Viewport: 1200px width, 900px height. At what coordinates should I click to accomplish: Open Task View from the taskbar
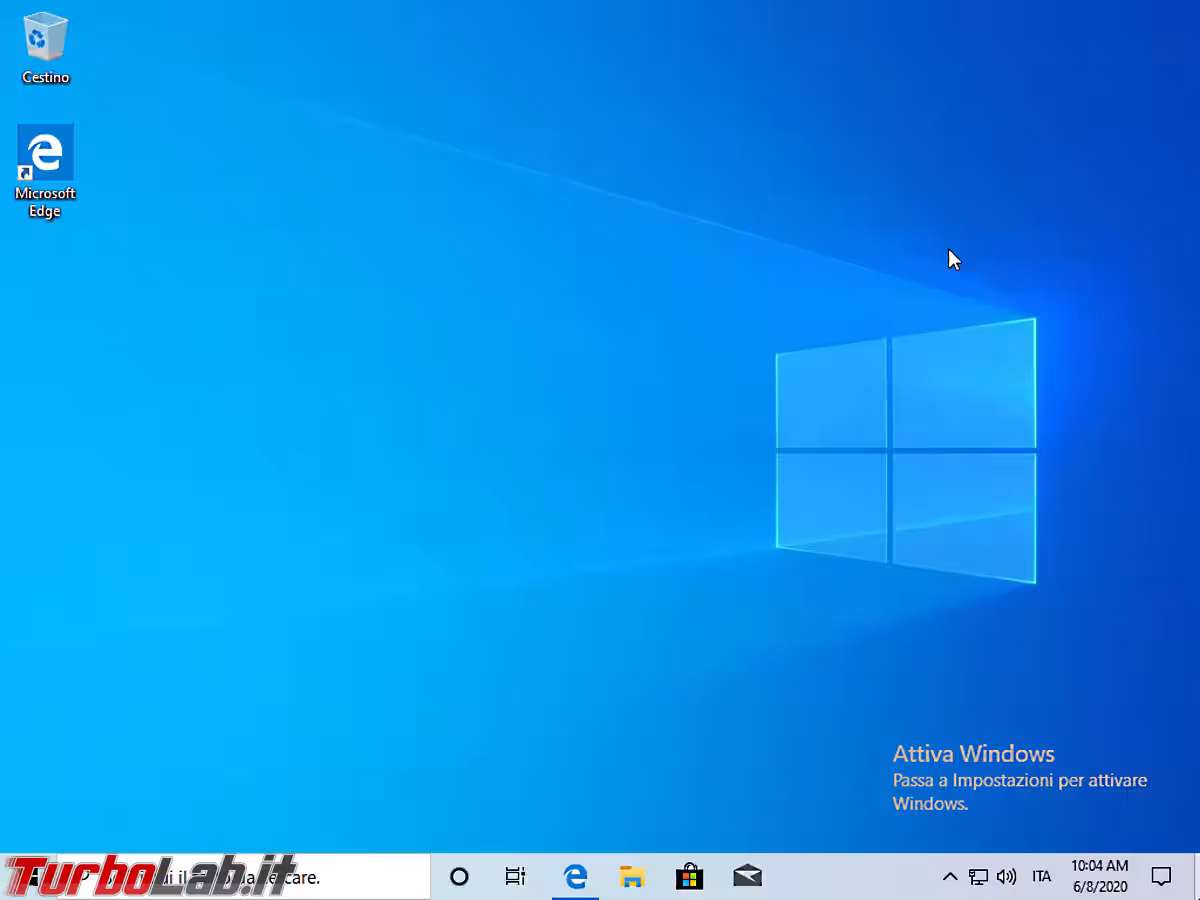click(515, 877)
